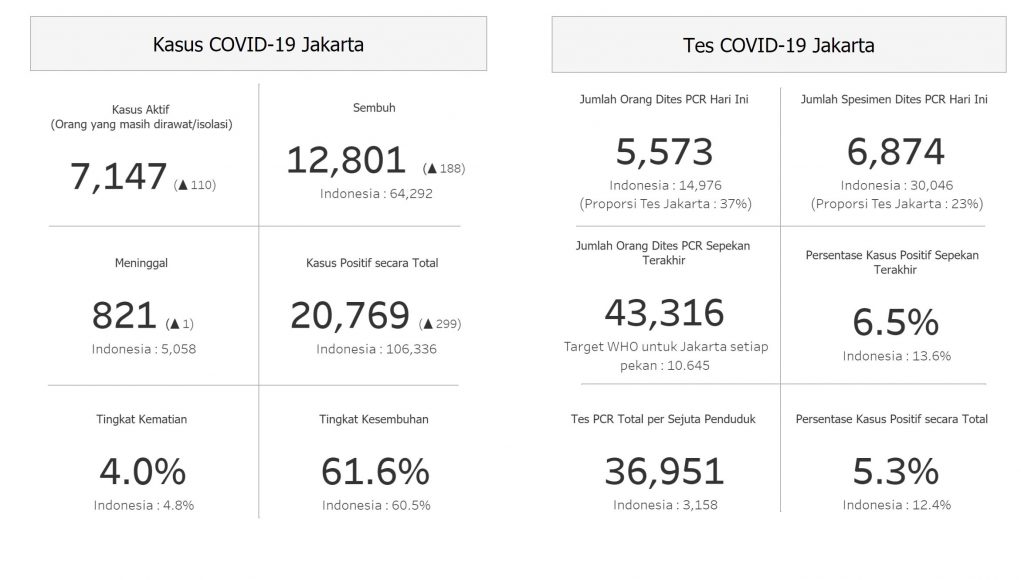Click Kasus Positif secara Total label
The image size is (1021, 580).
[x=372, y=264]
